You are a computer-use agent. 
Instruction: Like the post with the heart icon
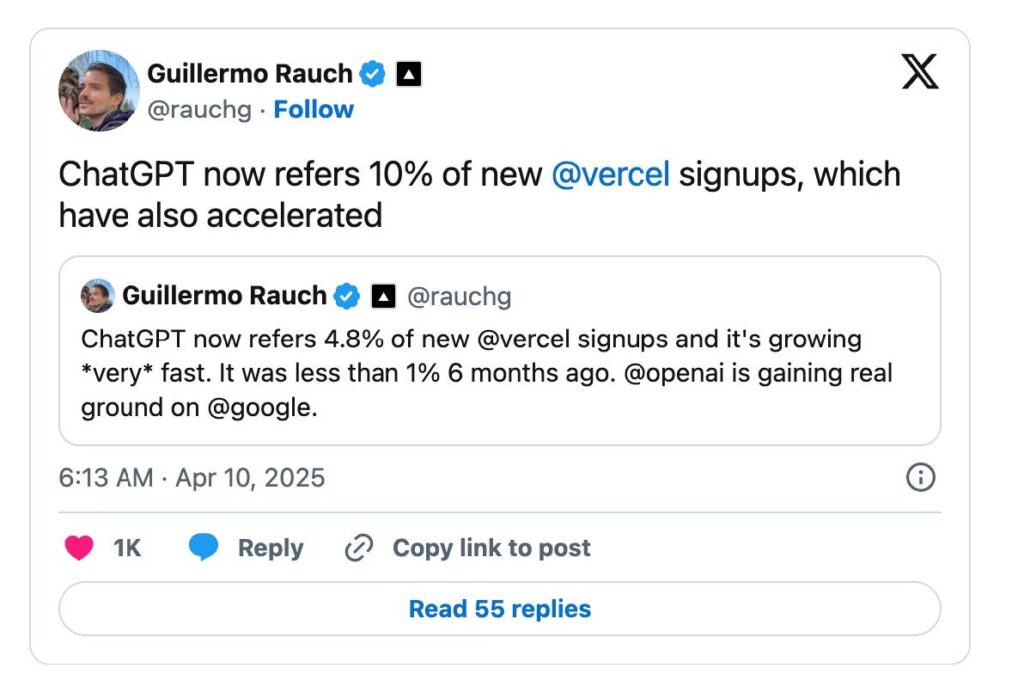click(x=79, y=548)
